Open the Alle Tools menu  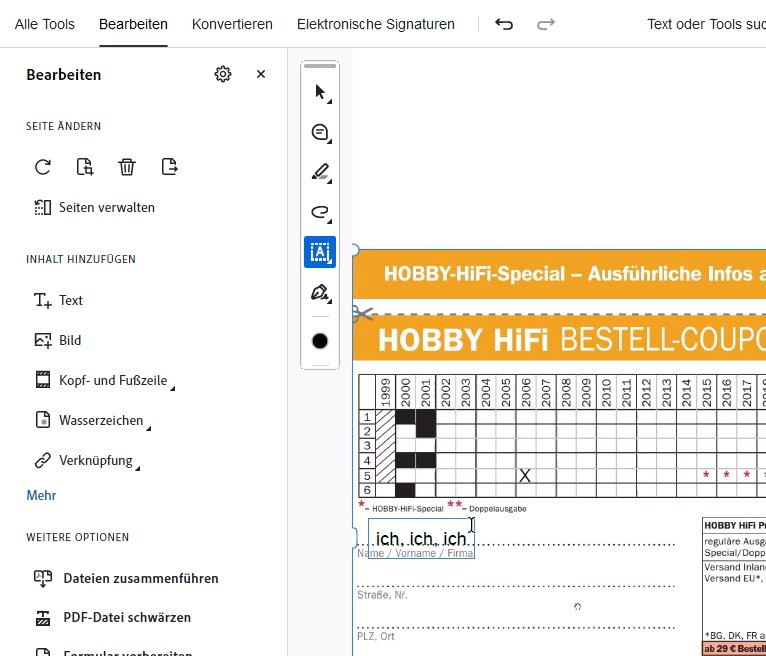click(44, 24)
